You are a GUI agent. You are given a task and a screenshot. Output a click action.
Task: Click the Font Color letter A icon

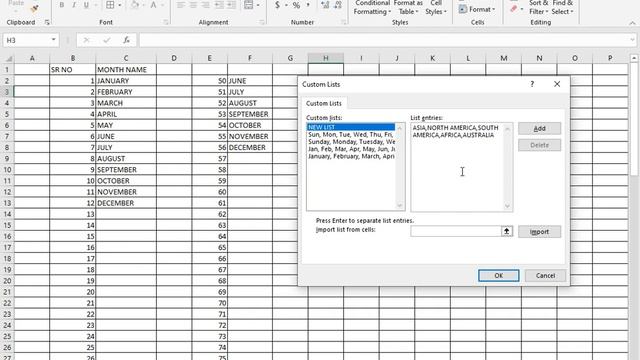click(x=153, y=5)
